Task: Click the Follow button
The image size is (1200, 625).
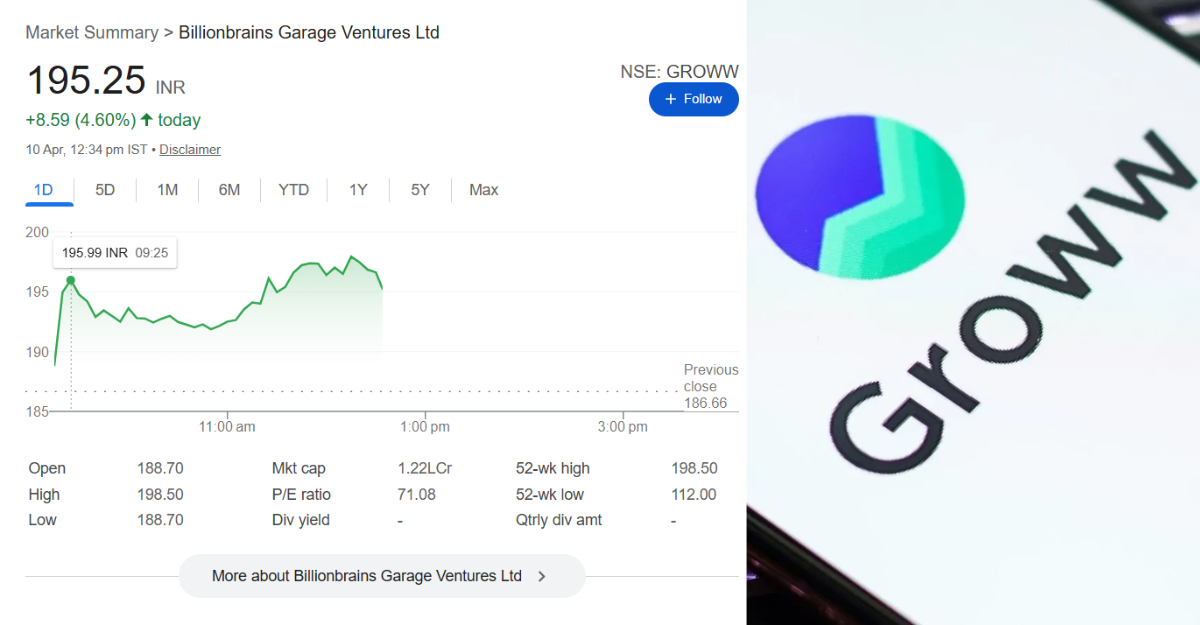Action: tap(693, 99)
